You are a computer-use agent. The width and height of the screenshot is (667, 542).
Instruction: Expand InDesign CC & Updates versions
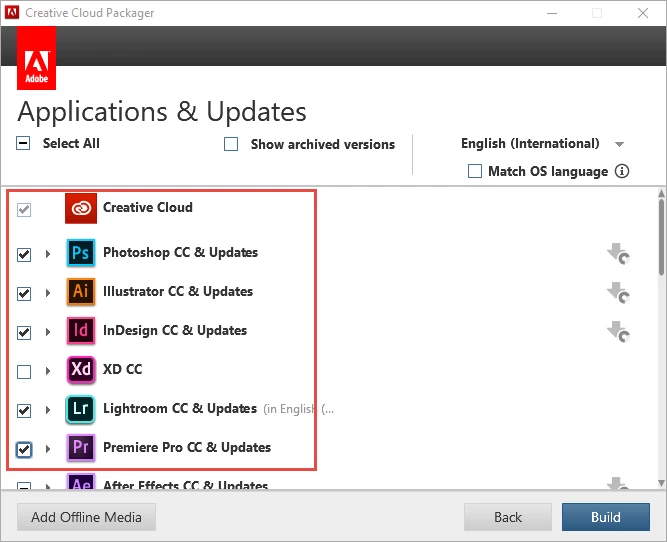(x=48, y=332)
